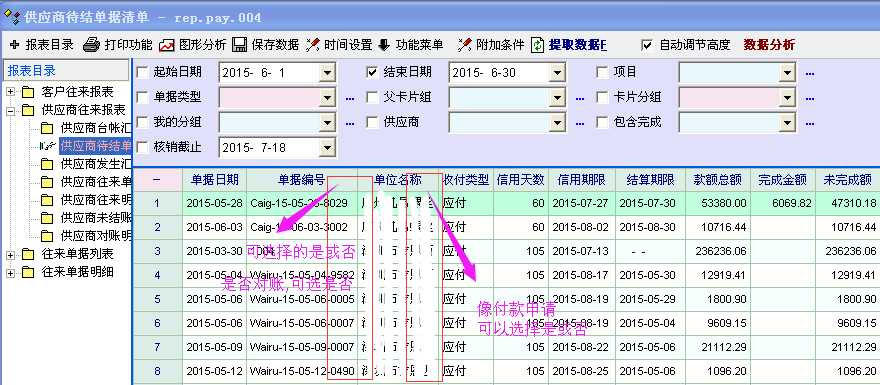Click the ellipsis button beside 包含完成
Screen dimensions: 880x385
pos(809,123)
